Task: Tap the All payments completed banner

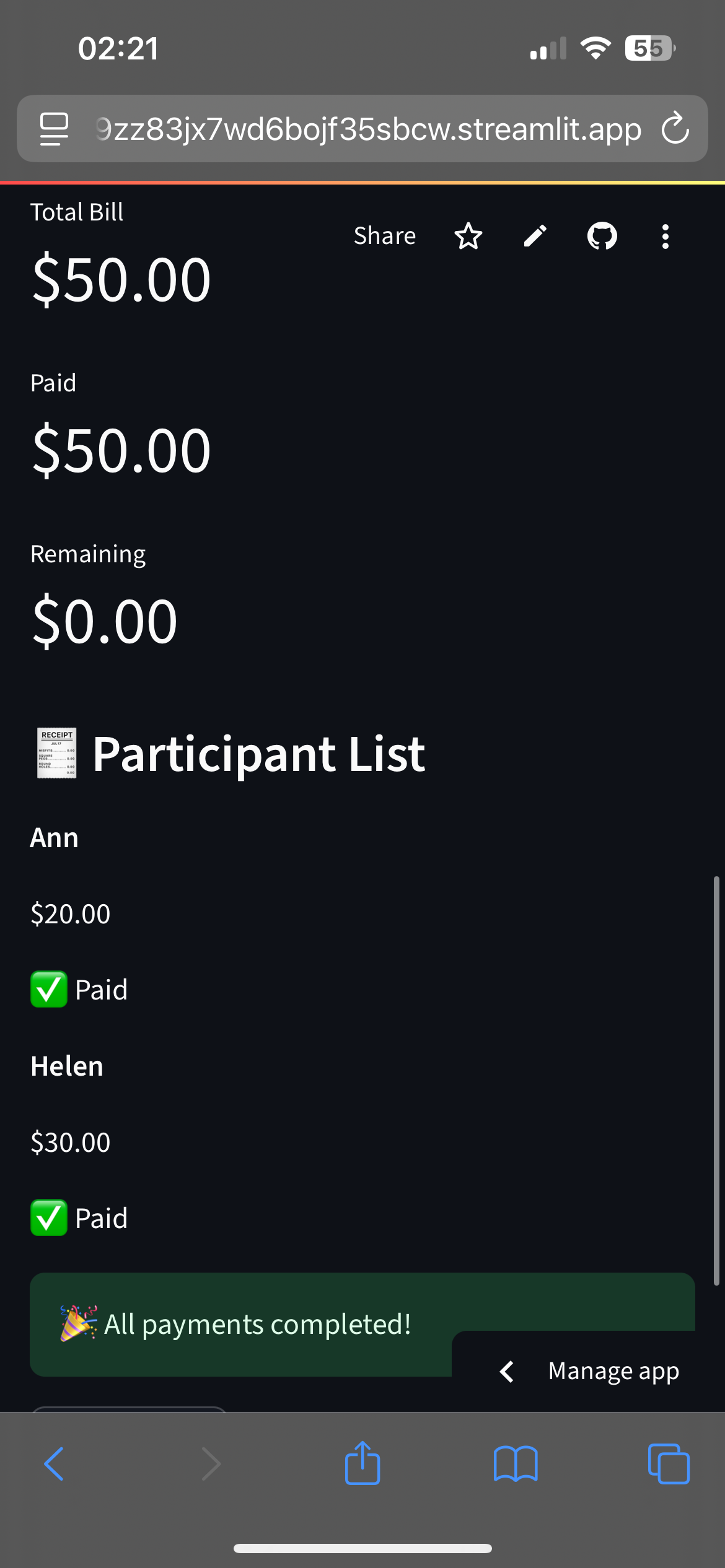Action: [x=362, y=1325]
